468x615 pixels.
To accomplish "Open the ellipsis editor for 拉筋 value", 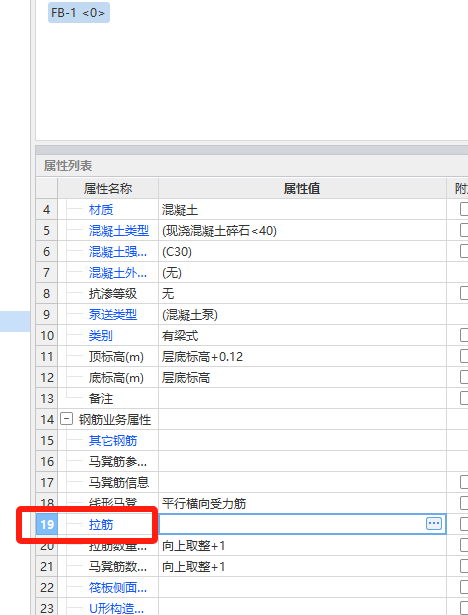I will pos(433,524).
